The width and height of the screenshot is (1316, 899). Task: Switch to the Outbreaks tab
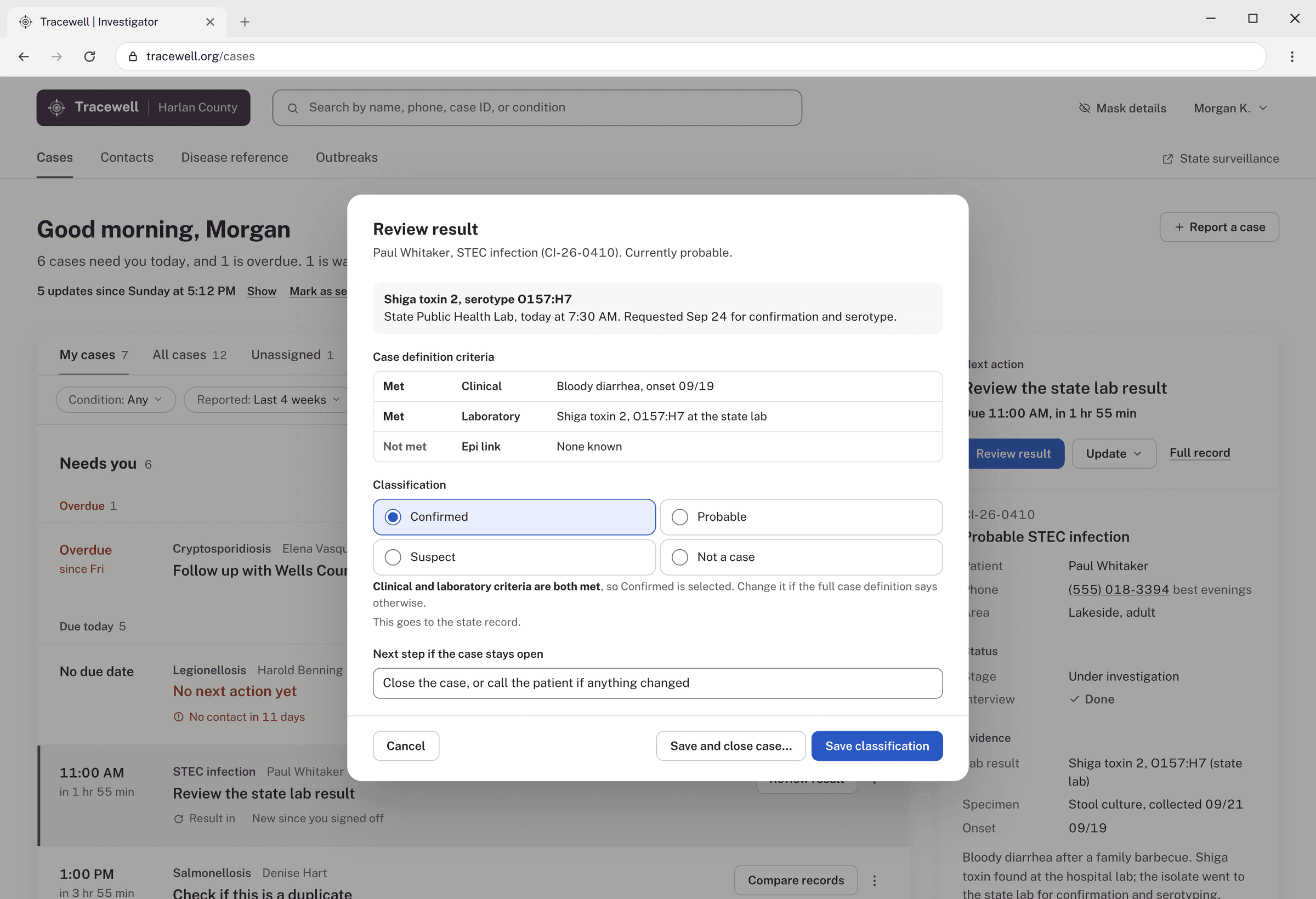click(x=347, y=157)
